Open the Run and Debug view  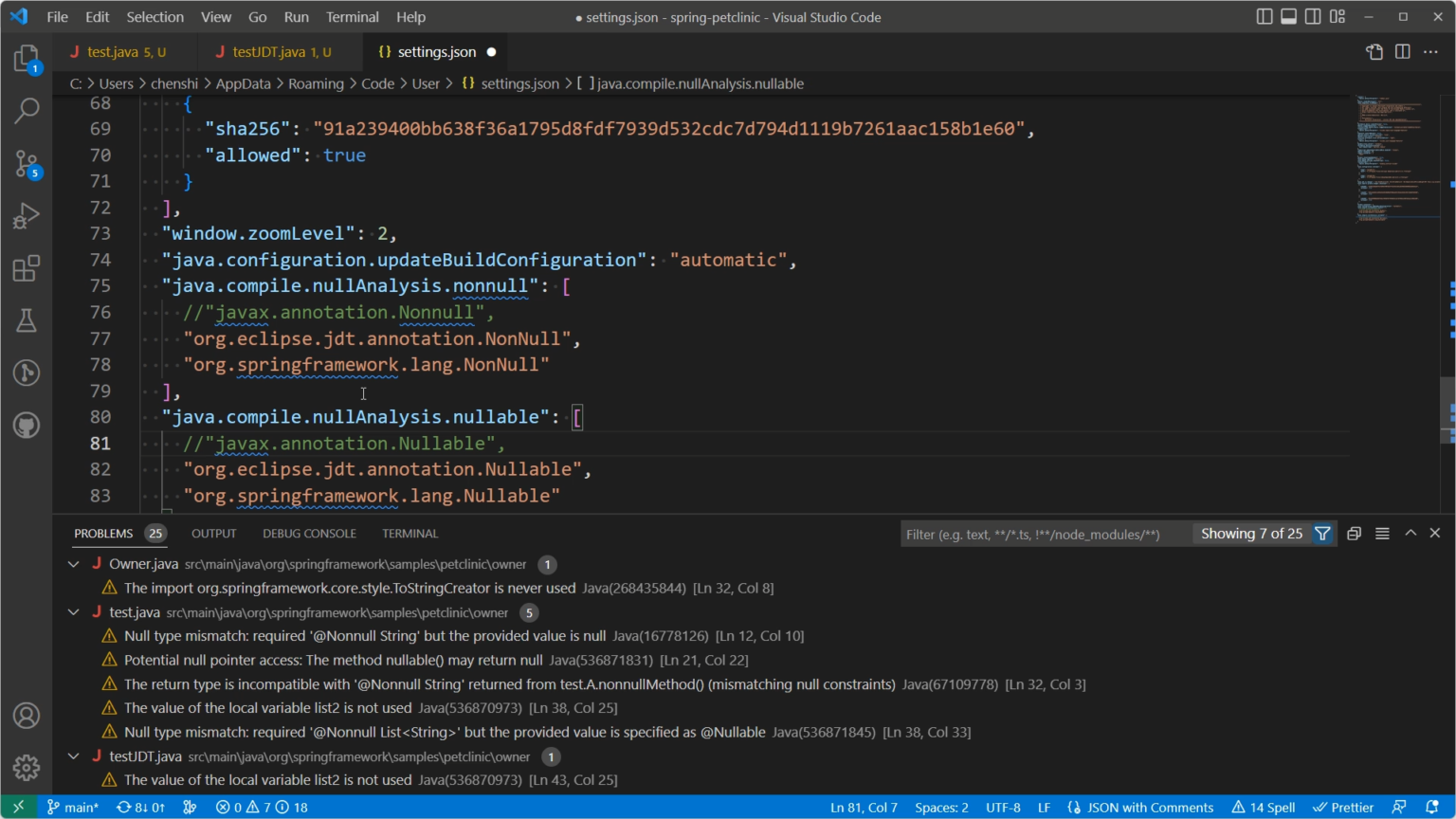(x=26, y=216)
